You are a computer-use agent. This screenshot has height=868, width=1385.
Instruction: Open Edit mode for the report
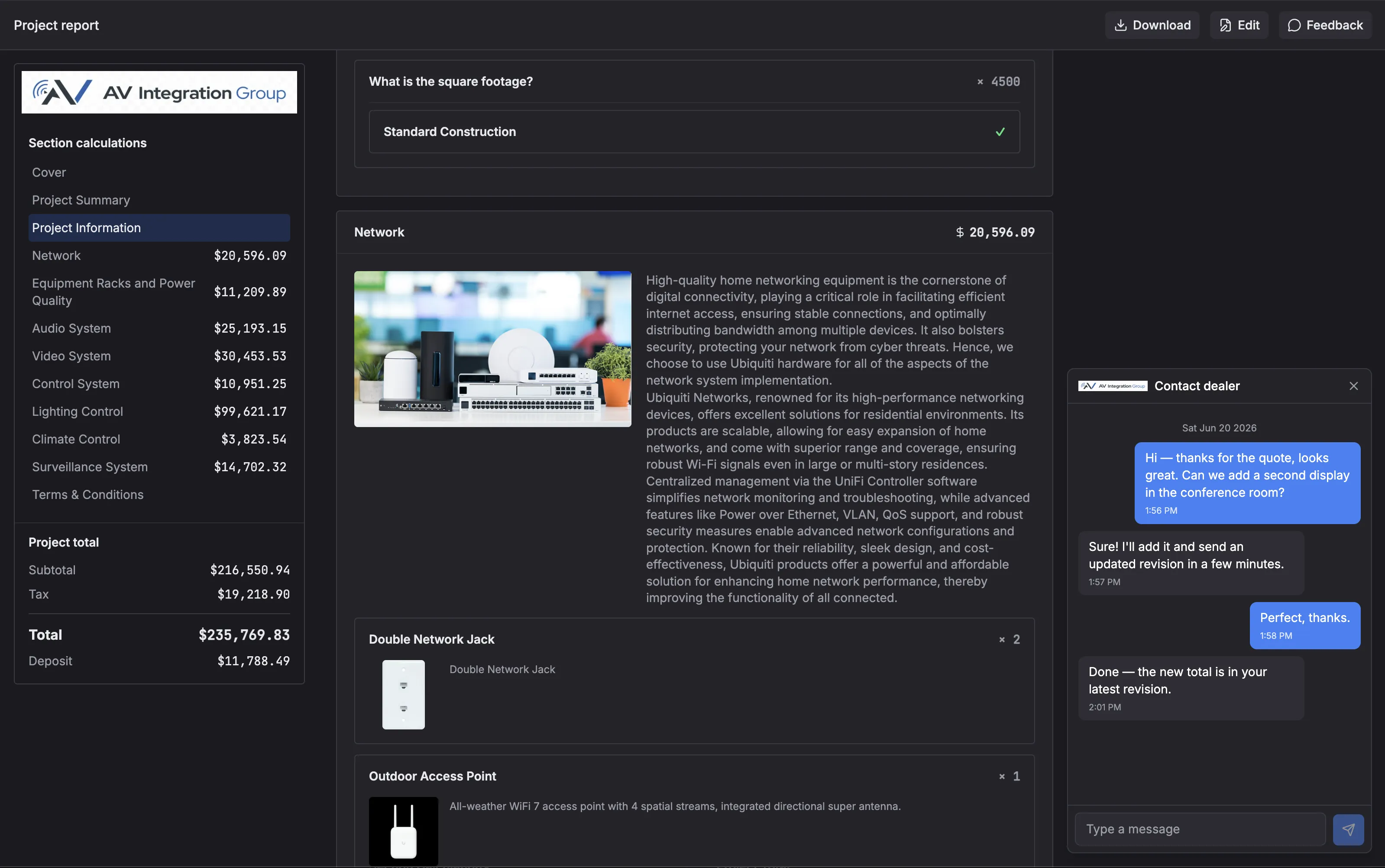point(1239,25)
